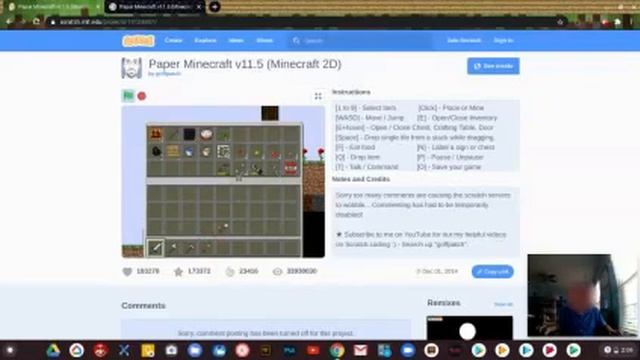640x360 pixels.
Task: Select the fourth hotbar slot item
Action: coord(207,247)
